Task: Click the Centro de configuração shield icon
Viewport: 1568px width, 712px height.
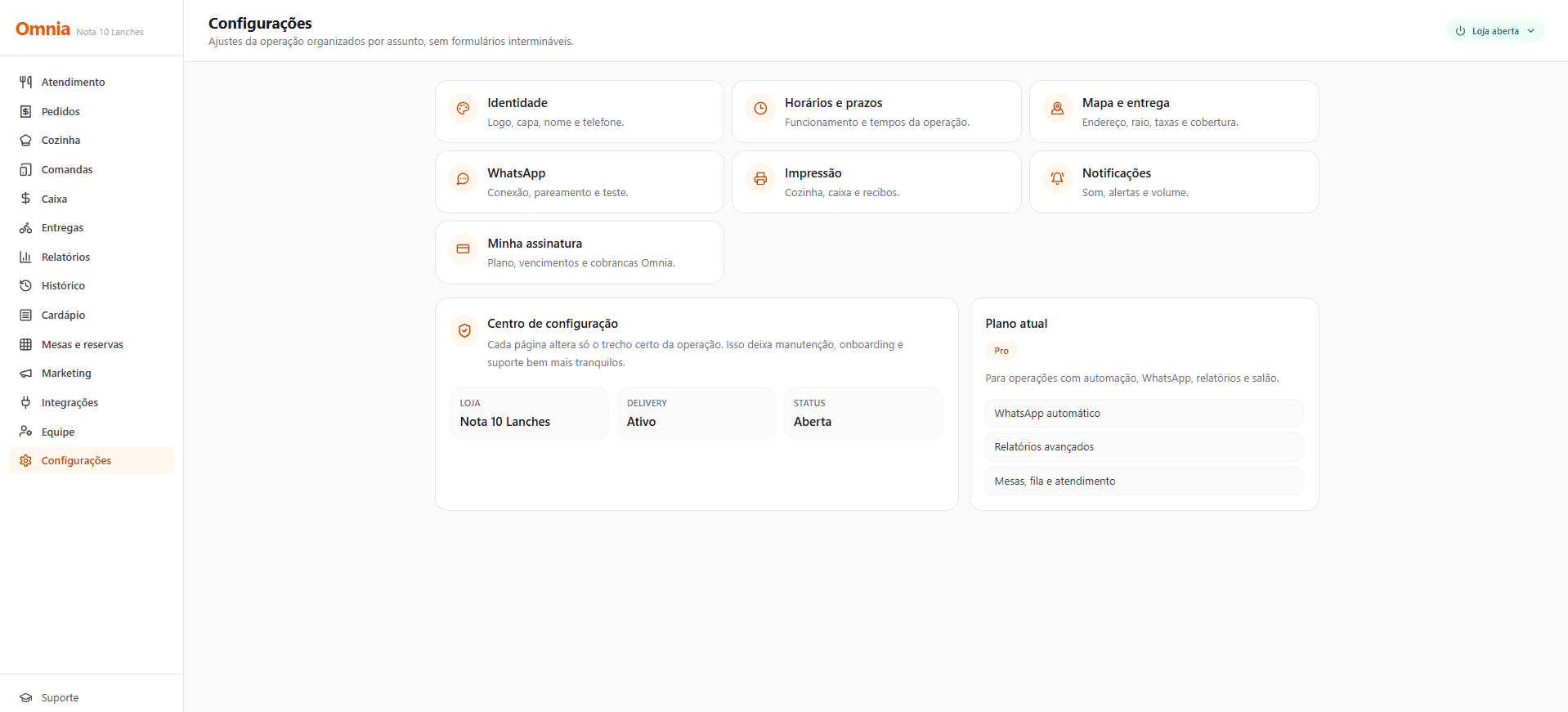Action: point(464,330)
